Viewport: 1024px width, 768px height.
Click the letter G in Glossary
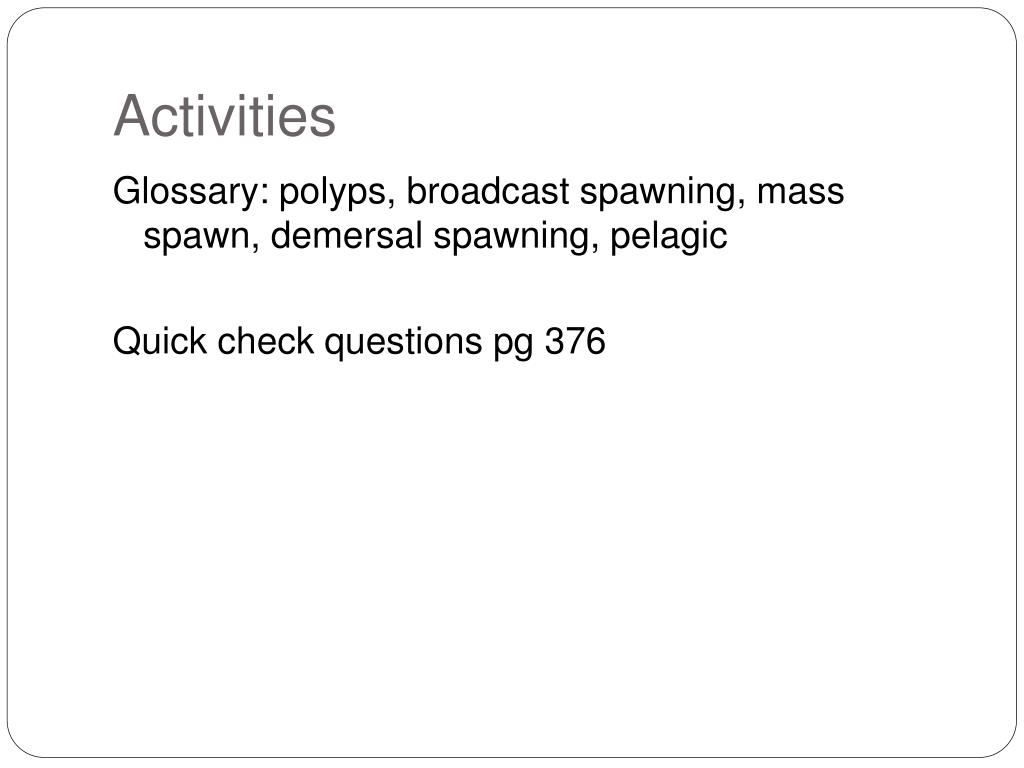click(127, 192)
